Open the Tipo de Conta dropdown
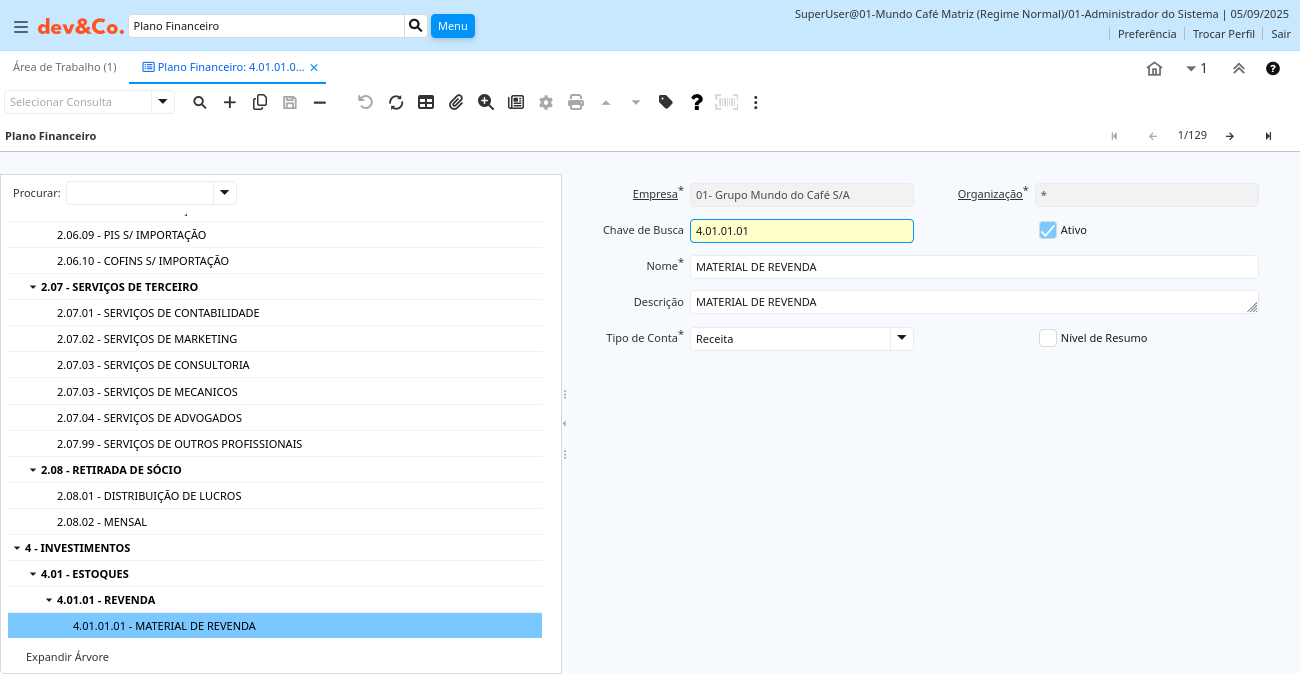1300x674 pixels. [x=902, y=338]
